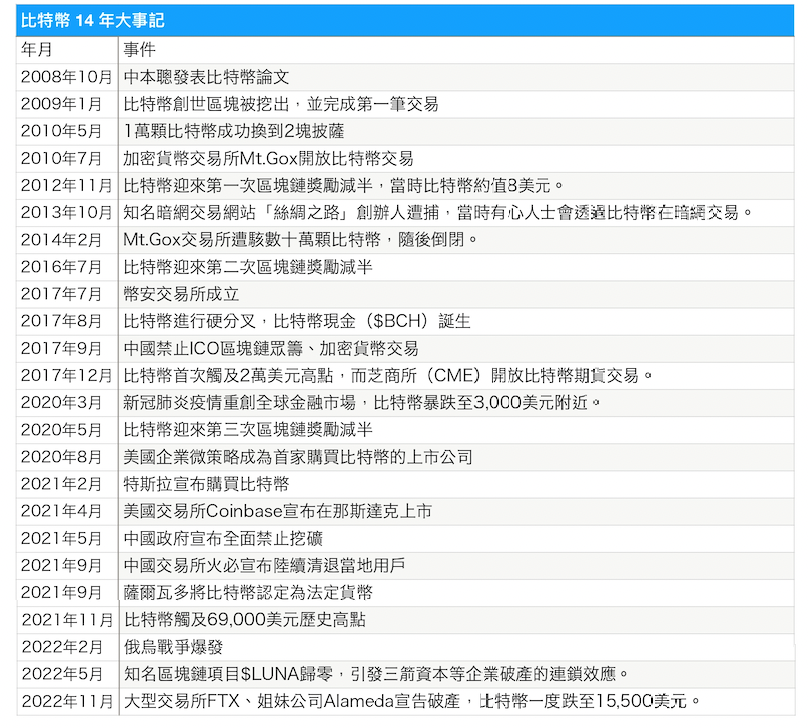Viewport: 808px width, 728px height.
Task: Select event about 美國企業微策略購買比特幣
Action: pos(298,457)
